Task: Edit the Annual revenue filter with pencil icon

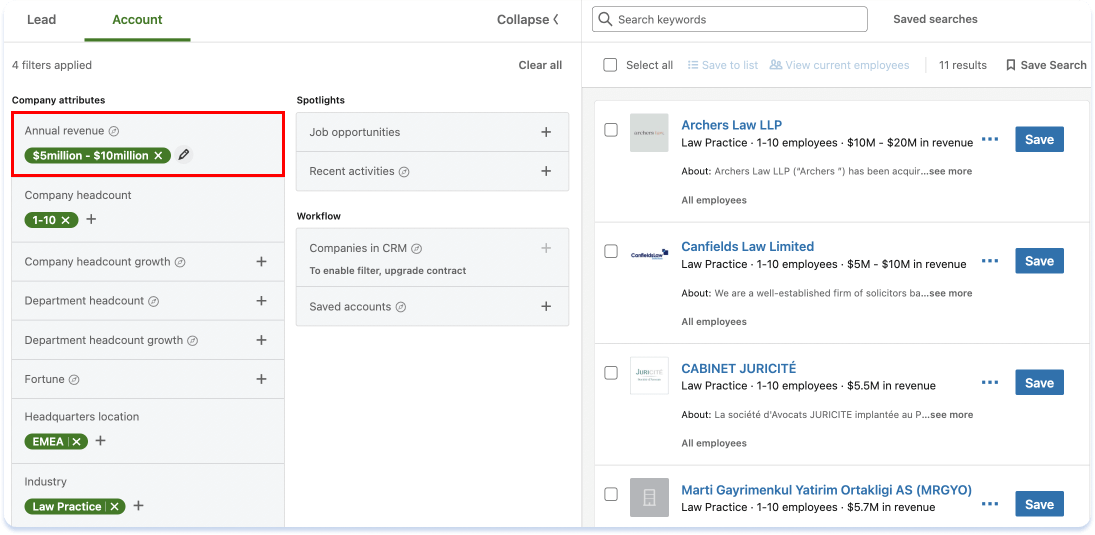Action: coord(184,155)
